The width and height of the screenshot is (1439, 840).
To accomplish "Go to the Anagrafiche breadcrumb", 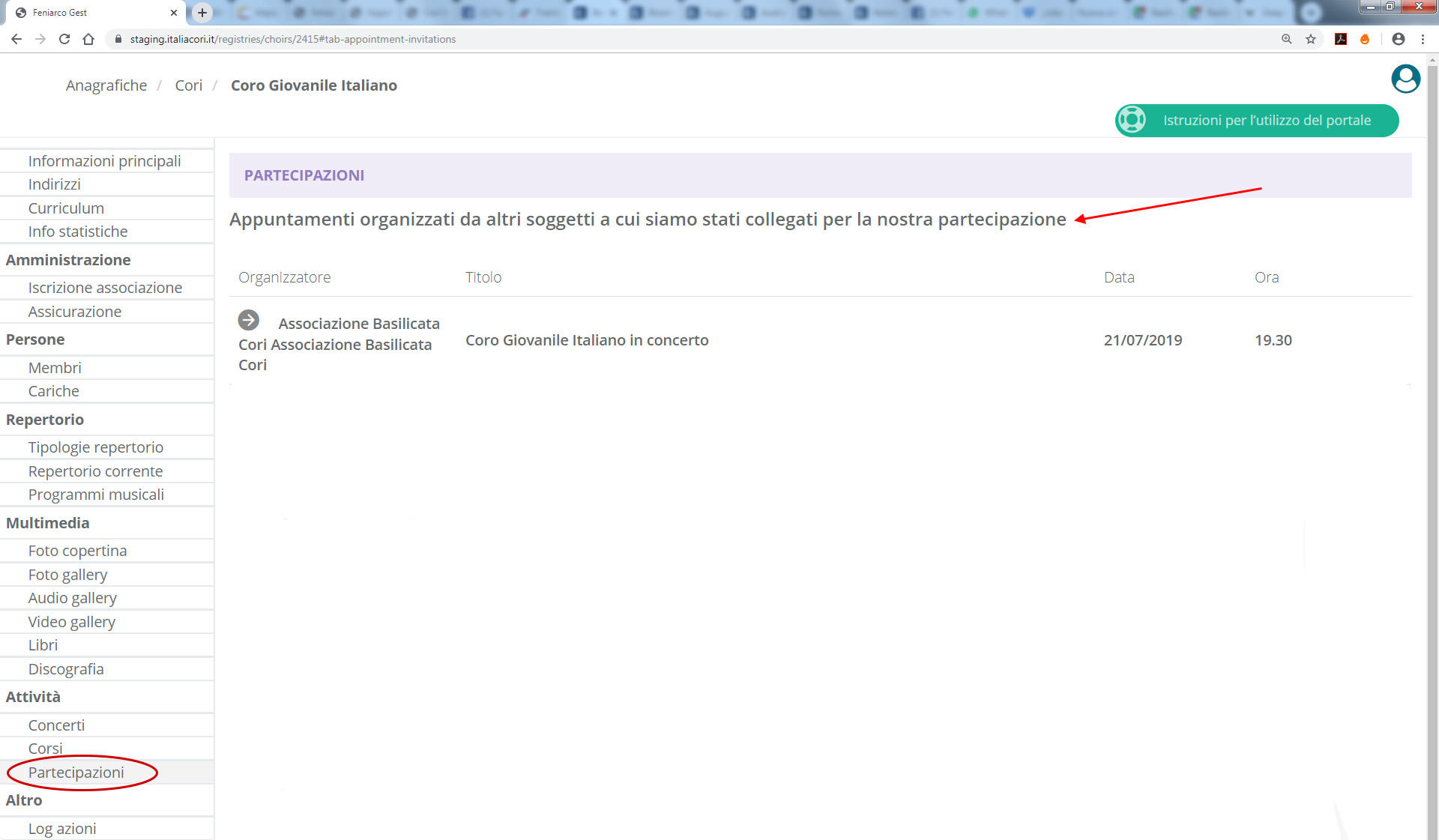I will (106, 85).
